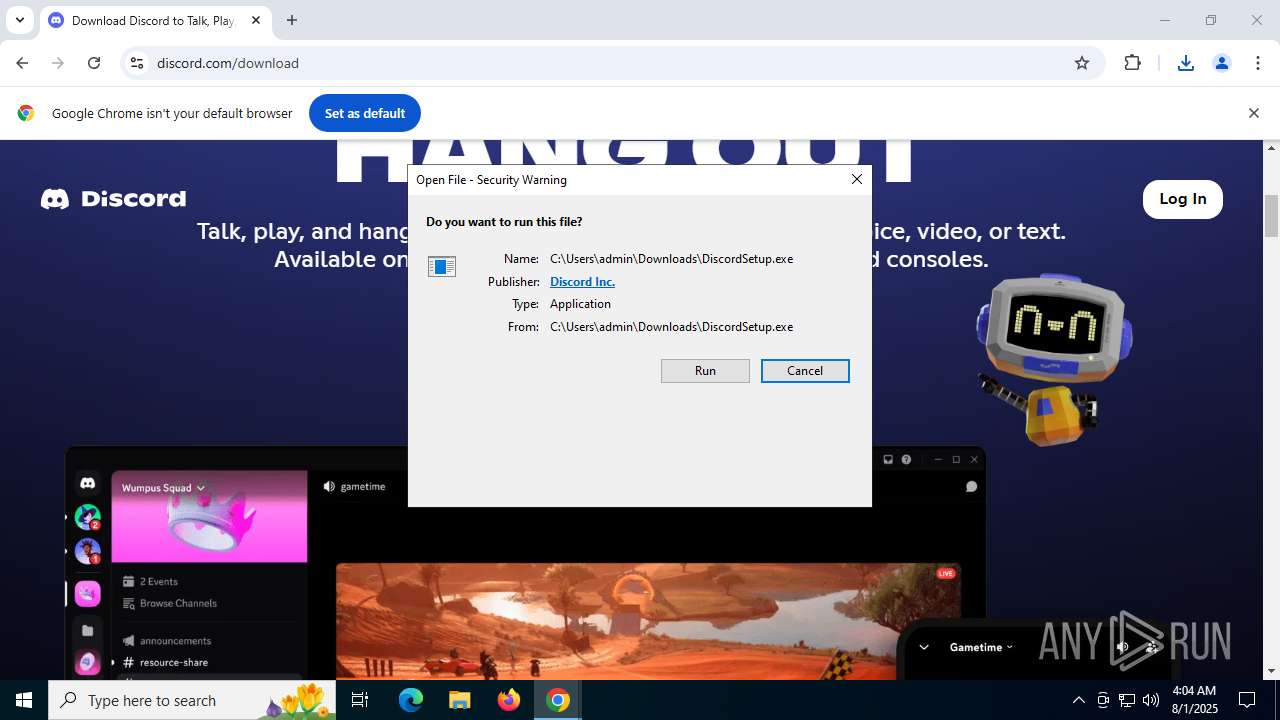1280x720 pixels.
Task: Click the Wumpus Squad crown banner
Action: pyautogui.click(x=209, y=516)
